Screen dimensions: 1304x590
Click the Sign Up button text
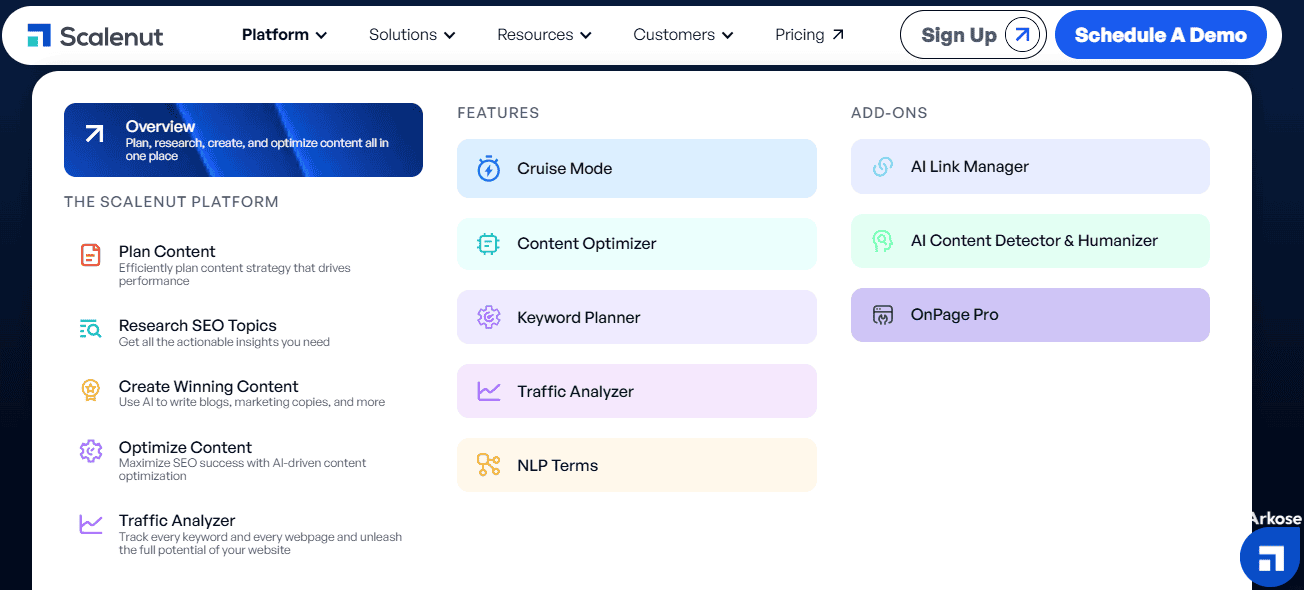click(959, 35)
